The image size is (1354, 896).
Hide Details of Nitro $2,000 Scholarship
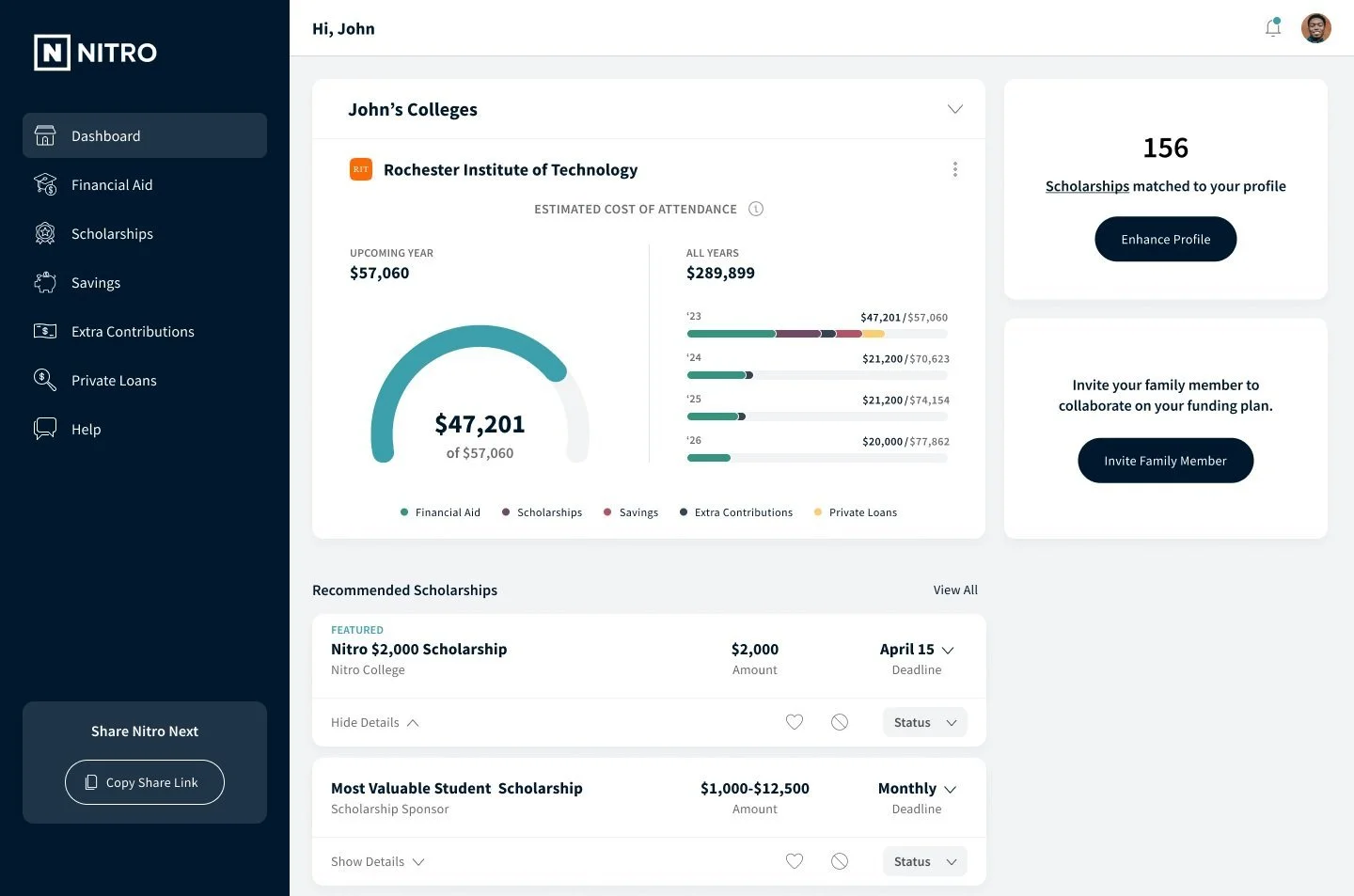coord(374,722)
